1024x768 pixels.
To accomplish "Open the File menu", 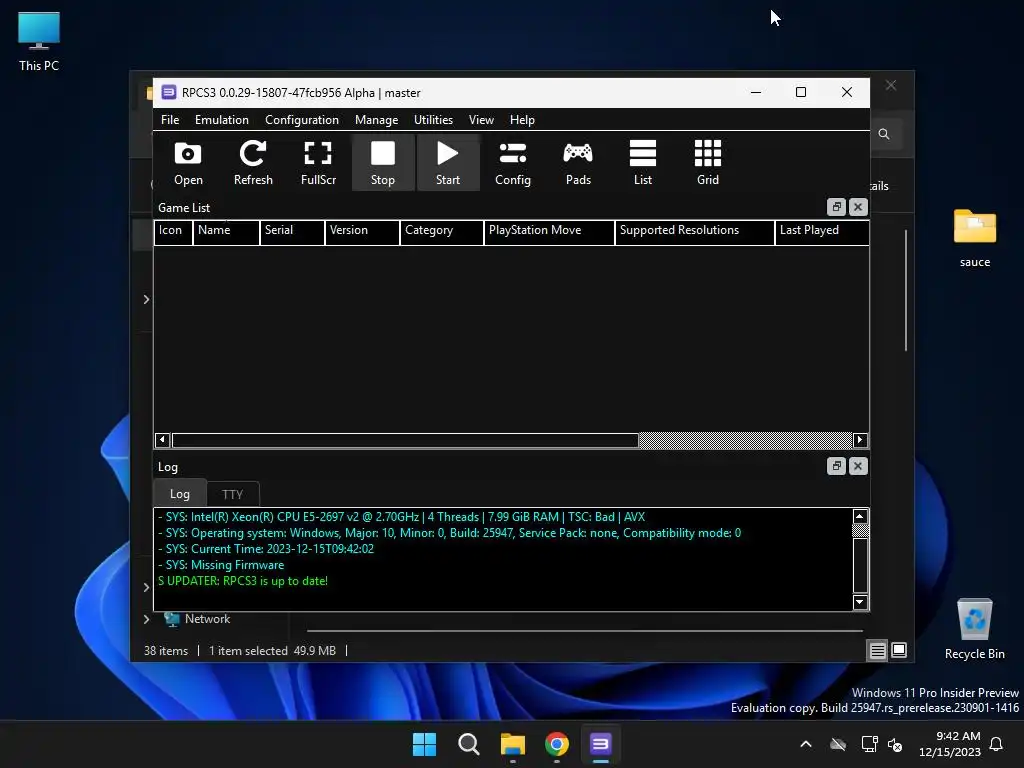I will [170, 120].
